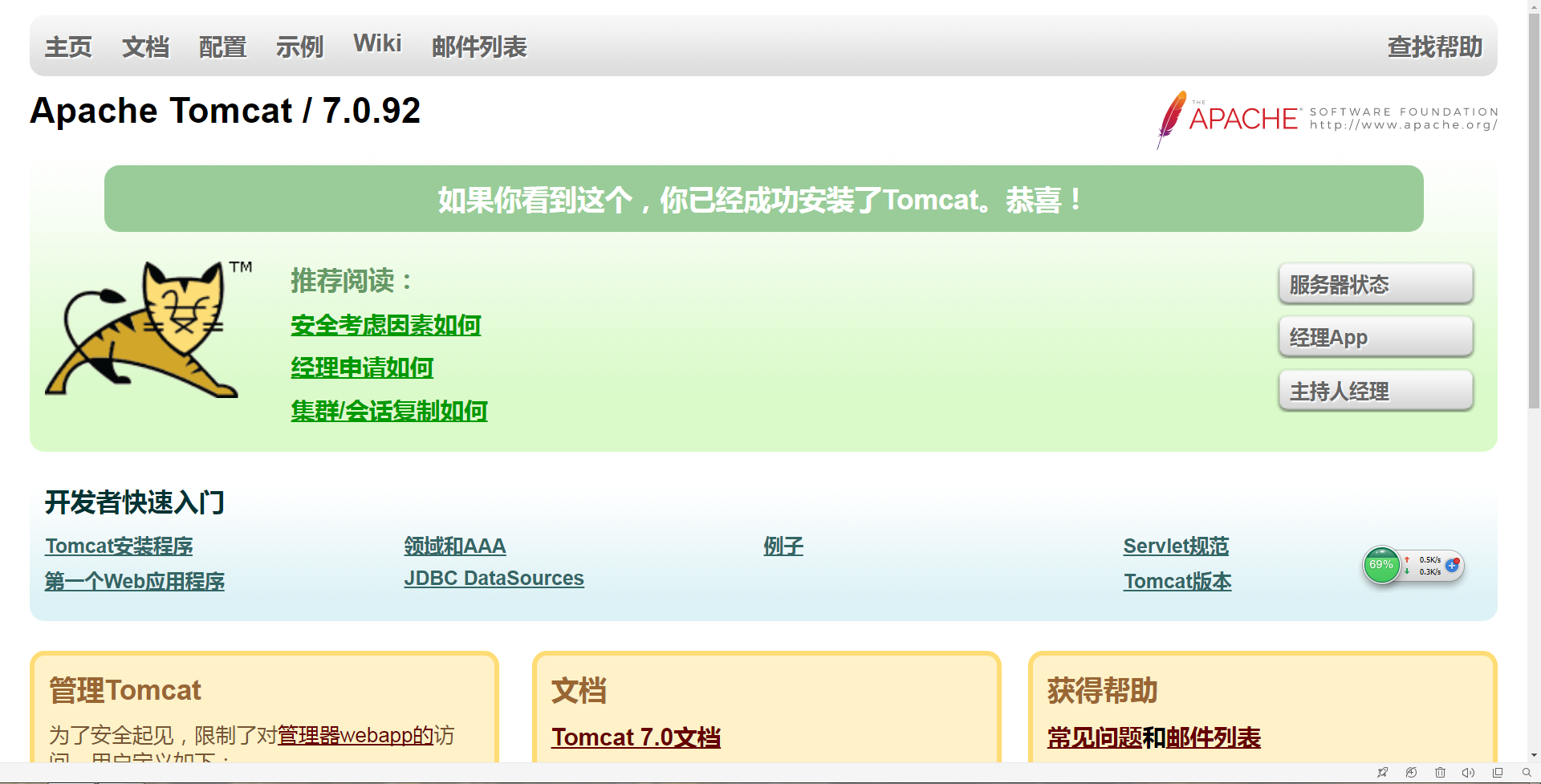Open Wiki in the top navigation
1541x784 pixels.
377,43
